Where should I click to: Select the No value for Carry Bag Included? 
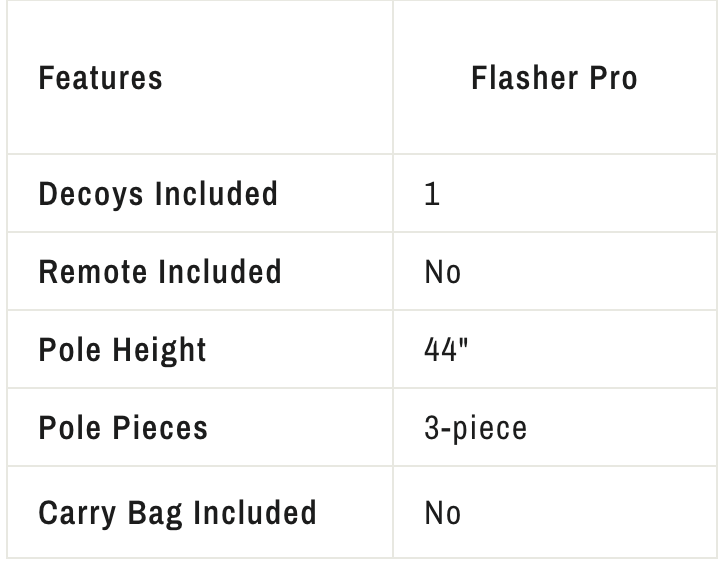coord(442,513)
